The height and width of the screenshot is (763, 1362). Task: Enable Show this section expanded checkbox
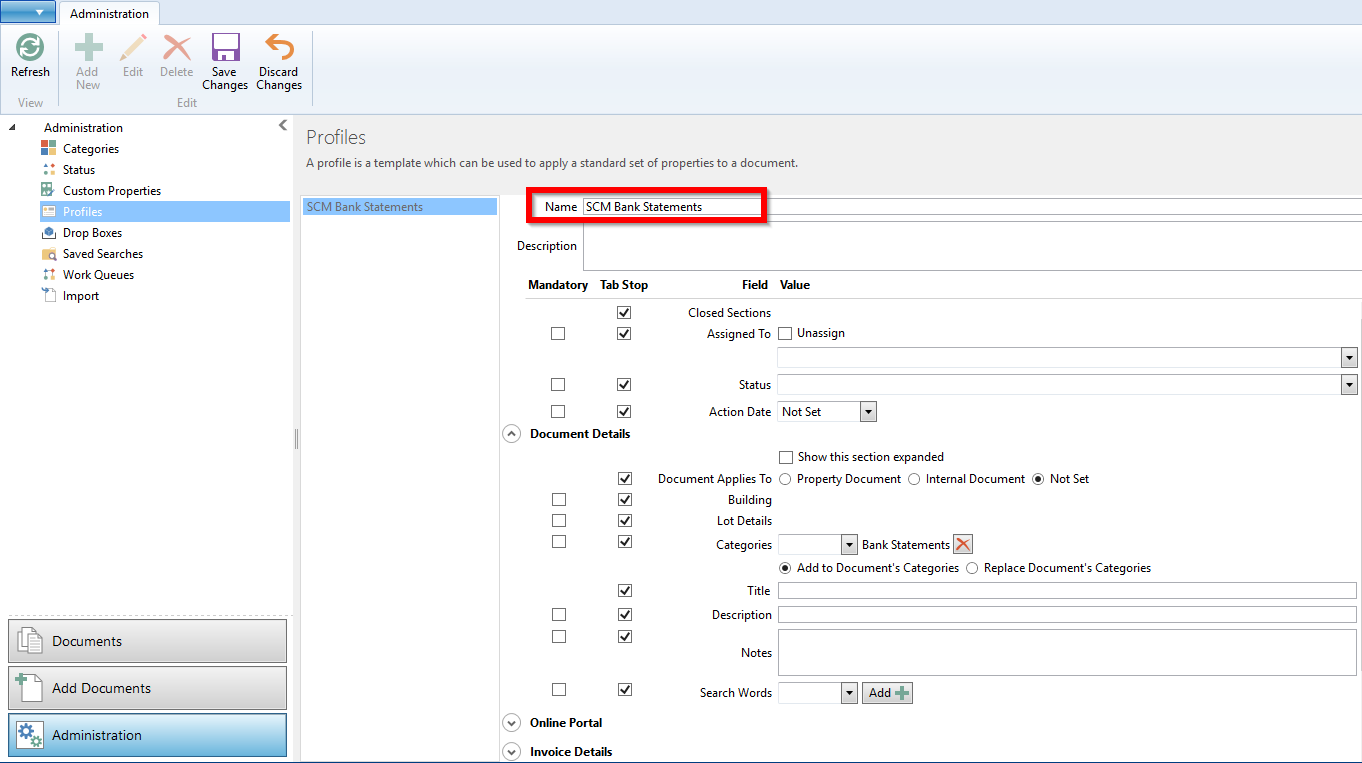[x=786, y=457]
